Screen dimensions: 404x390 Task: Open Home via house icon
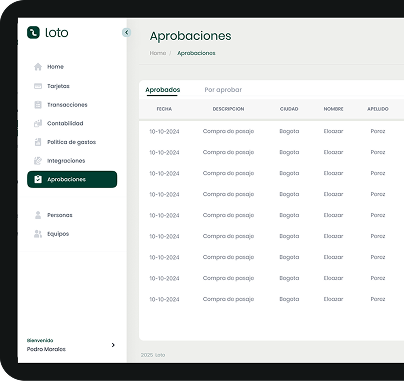point(38,67)
